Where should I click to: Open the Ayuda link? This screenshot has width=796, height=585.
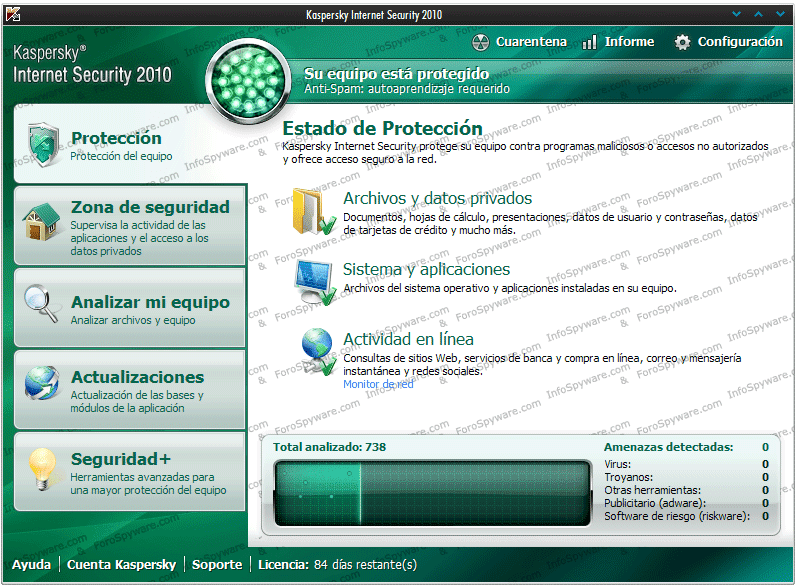31,565
